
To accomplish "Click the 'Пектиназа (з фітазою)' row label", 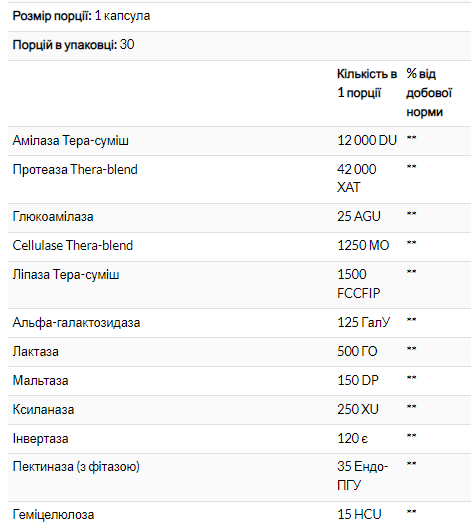I will click(x=76, y=467).
